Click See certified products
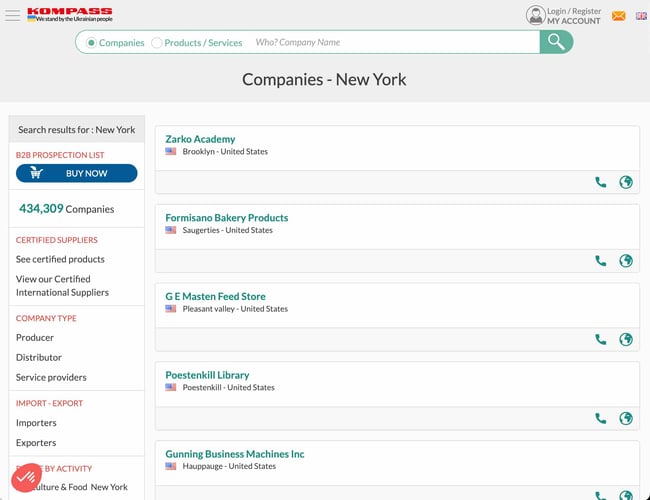 60,259
